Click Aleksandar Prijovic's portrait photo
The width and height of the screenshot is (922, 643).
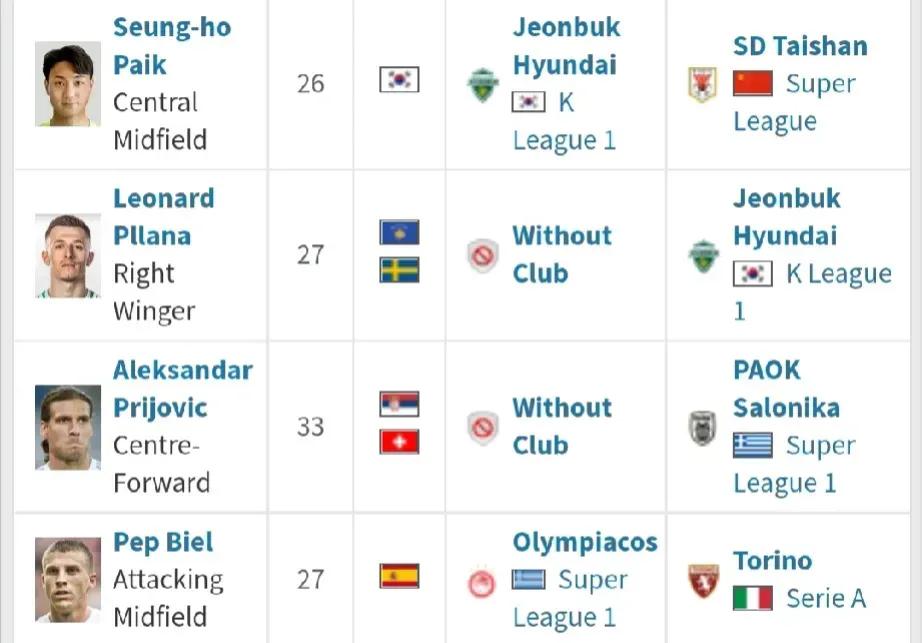pos(68,428)
